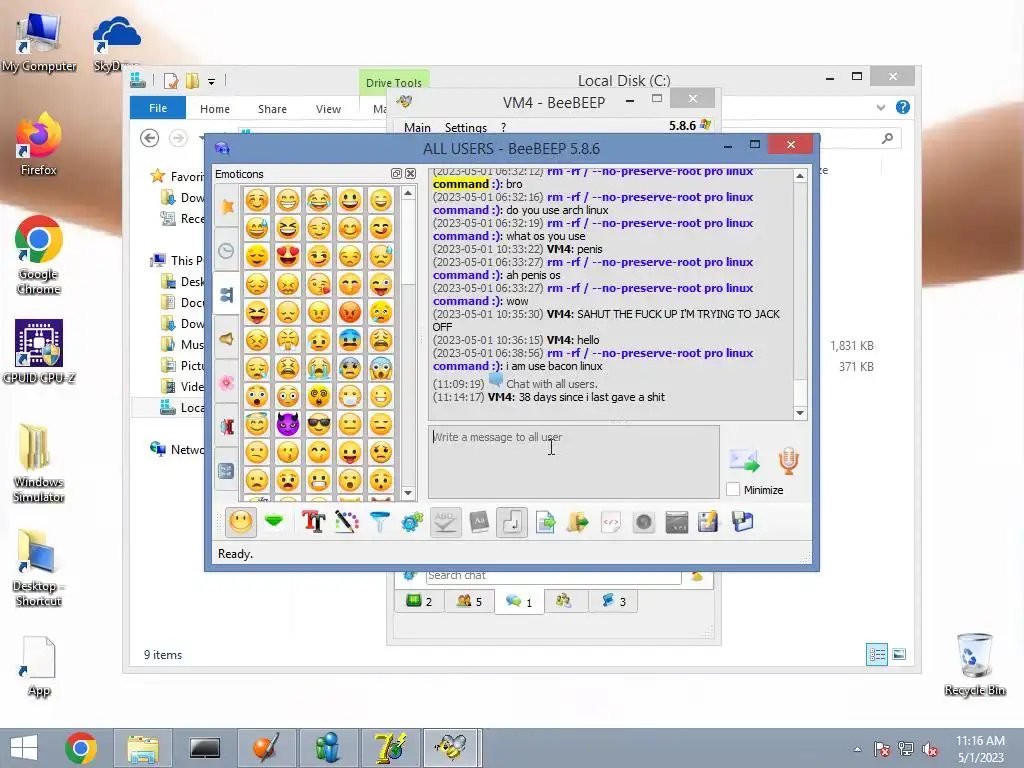Open View tab in Explorer ribbon

point(328,109)
